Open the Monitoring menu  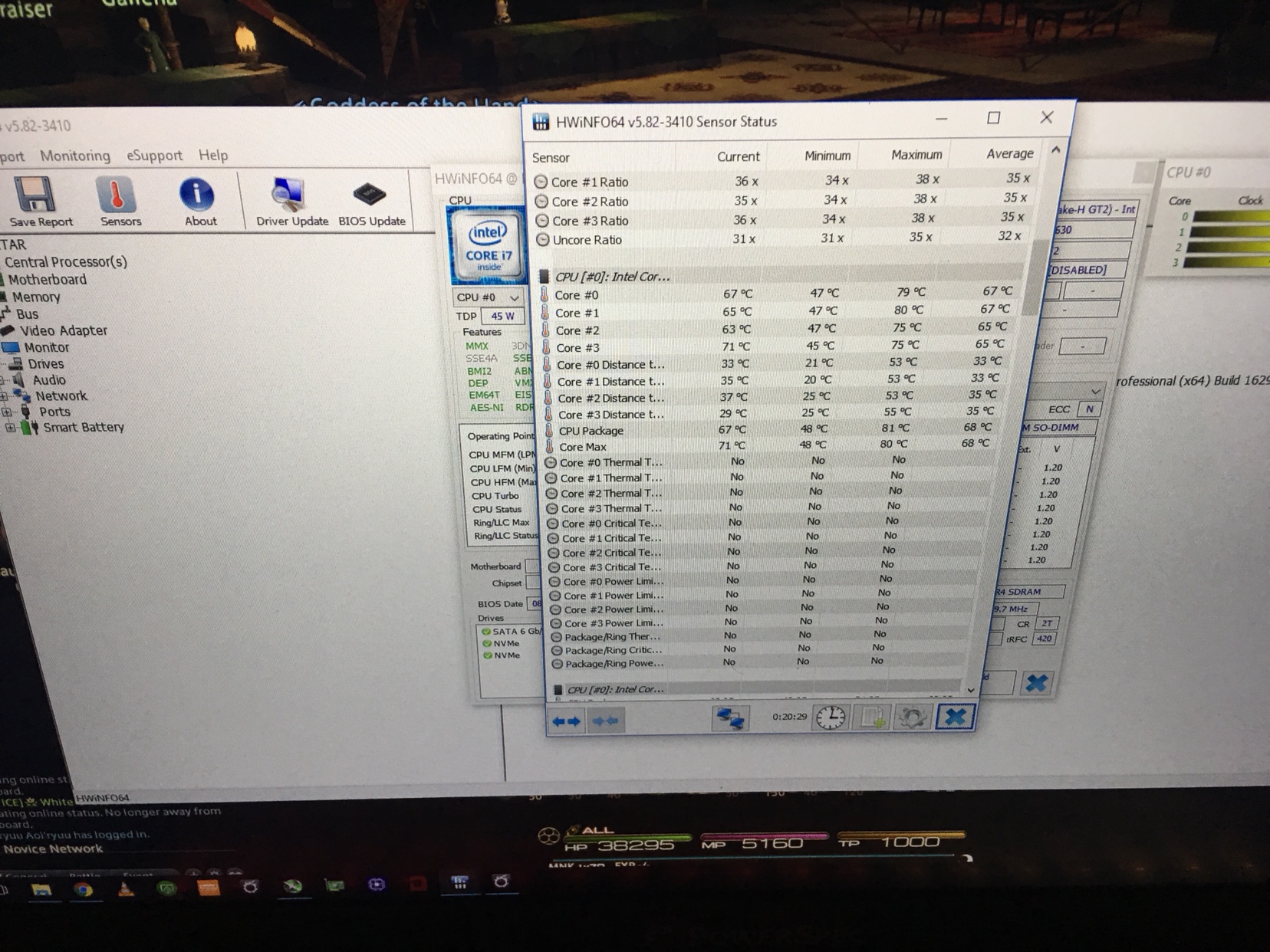point(75,156)
